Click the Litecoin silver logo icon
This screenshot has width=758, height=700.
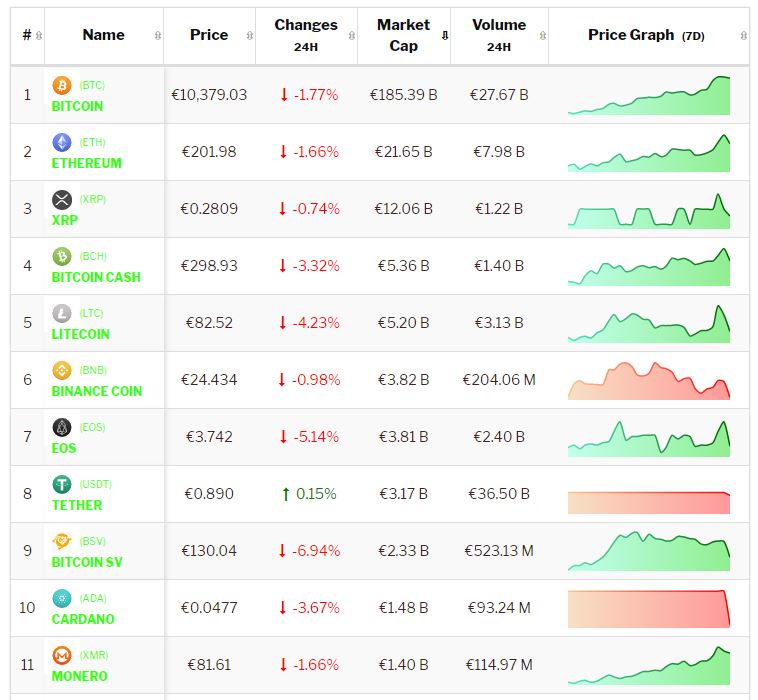(x=62, y=314)
